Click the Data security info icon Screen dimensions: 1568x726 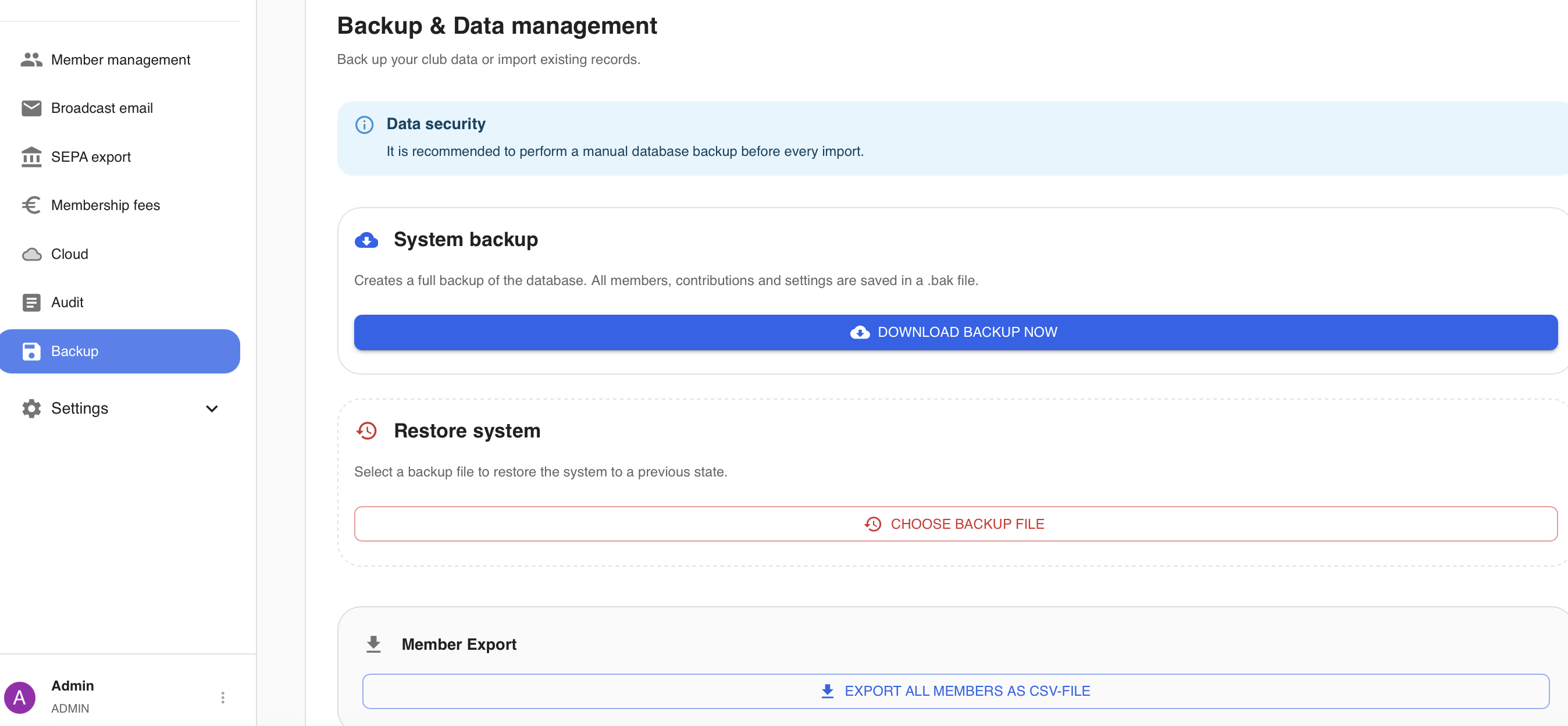(x=364, y=125)
